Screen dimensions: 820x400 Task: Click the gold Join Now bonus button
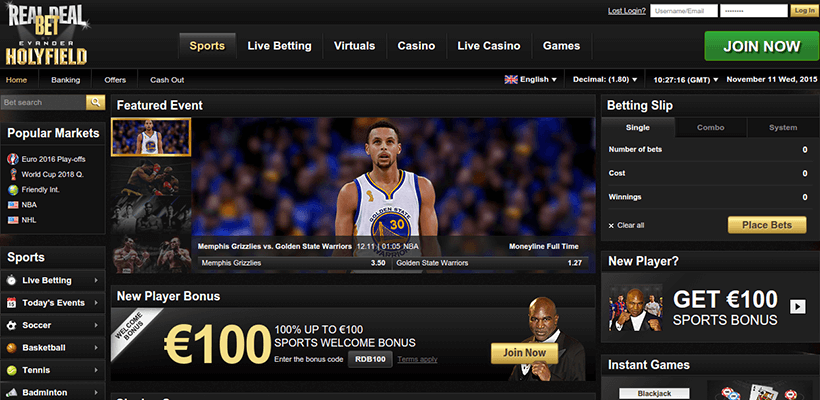pos(524,353)
